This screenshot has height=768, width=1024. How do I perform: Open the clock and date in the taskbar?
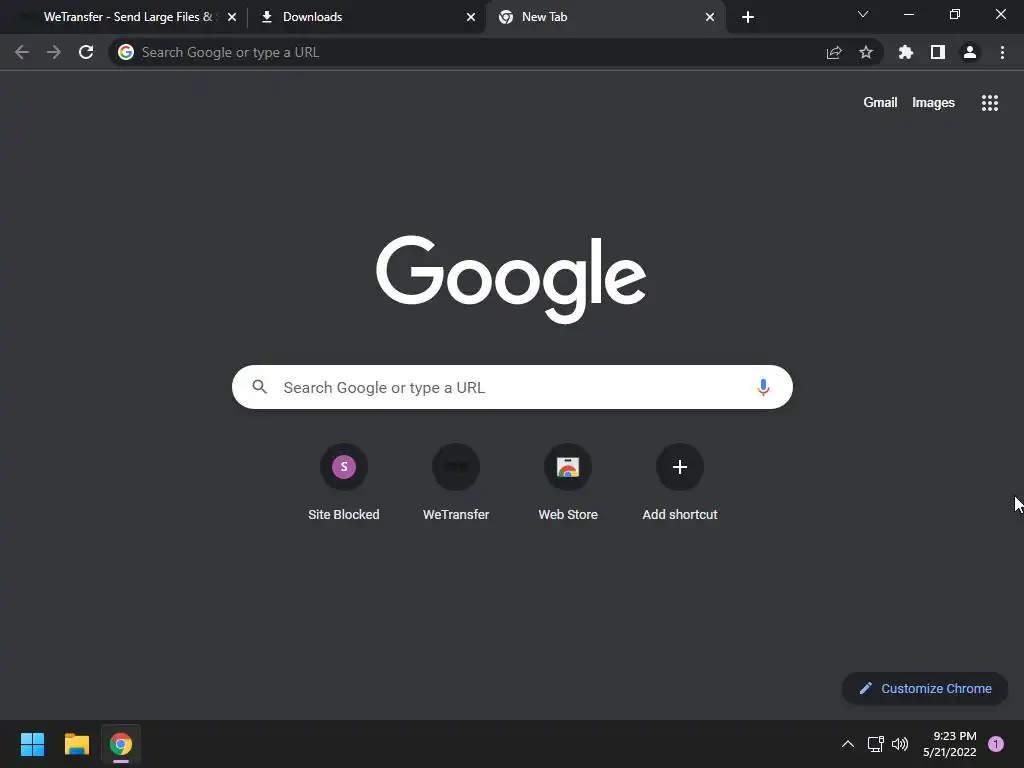(x=950, y=744)
